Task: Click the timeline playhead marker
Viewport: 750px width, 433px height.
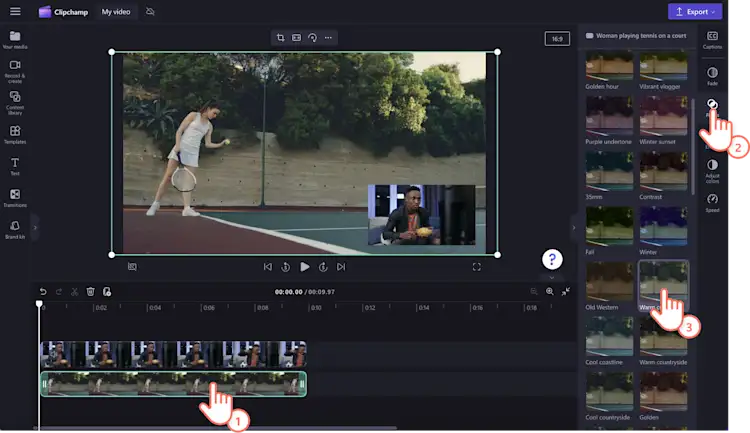Action: [39, 304]
